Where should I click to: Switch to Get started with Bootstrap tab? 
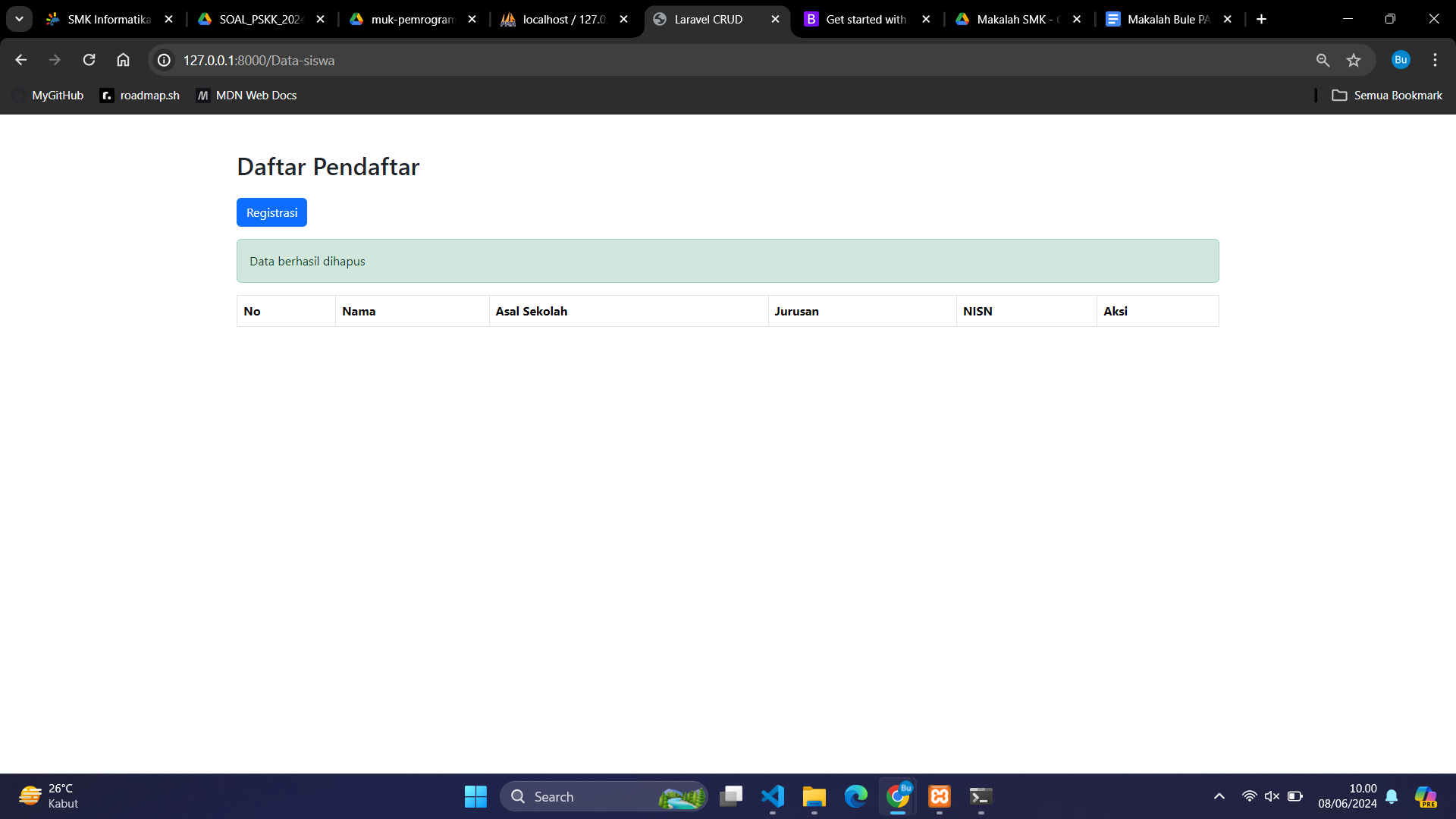864,19
